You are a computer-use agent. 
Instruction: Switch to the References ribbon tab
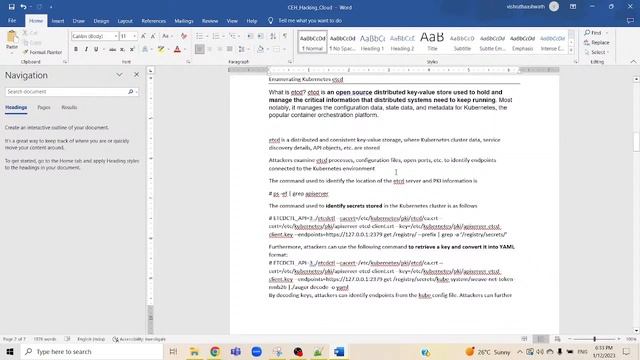click(153, 21)
